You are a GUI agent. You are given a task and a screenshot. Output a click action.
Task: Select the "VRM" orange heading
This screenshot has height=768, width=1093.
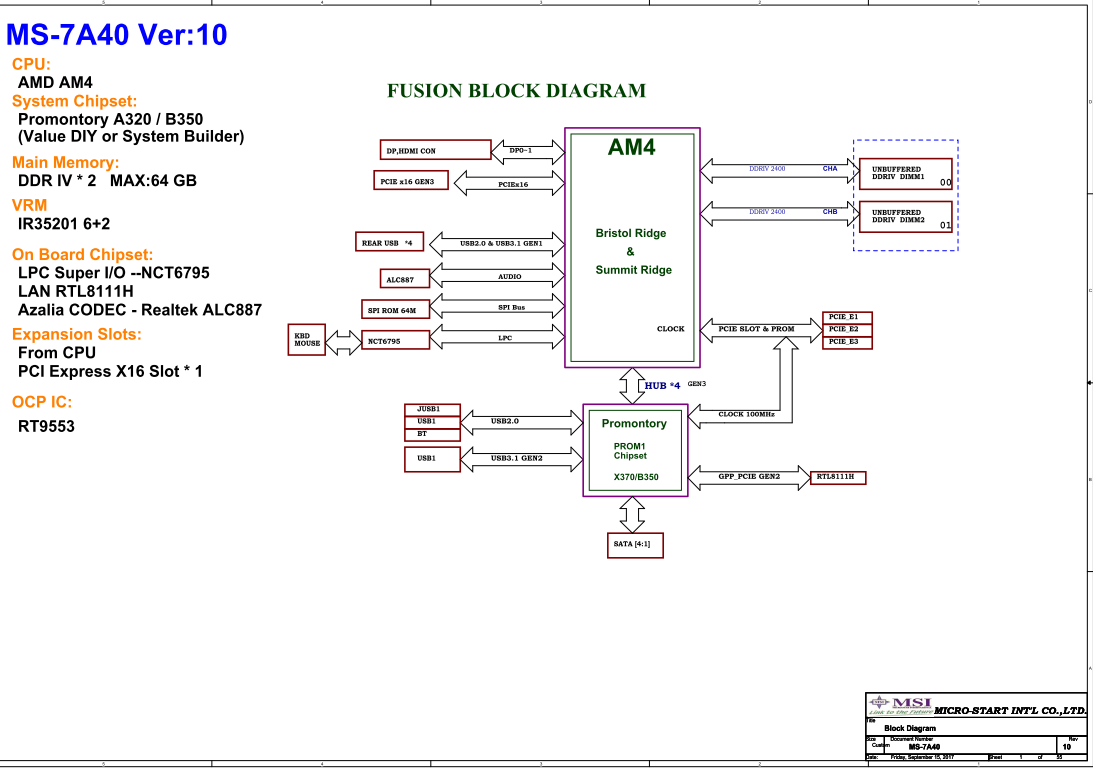(x=29, y=206)
